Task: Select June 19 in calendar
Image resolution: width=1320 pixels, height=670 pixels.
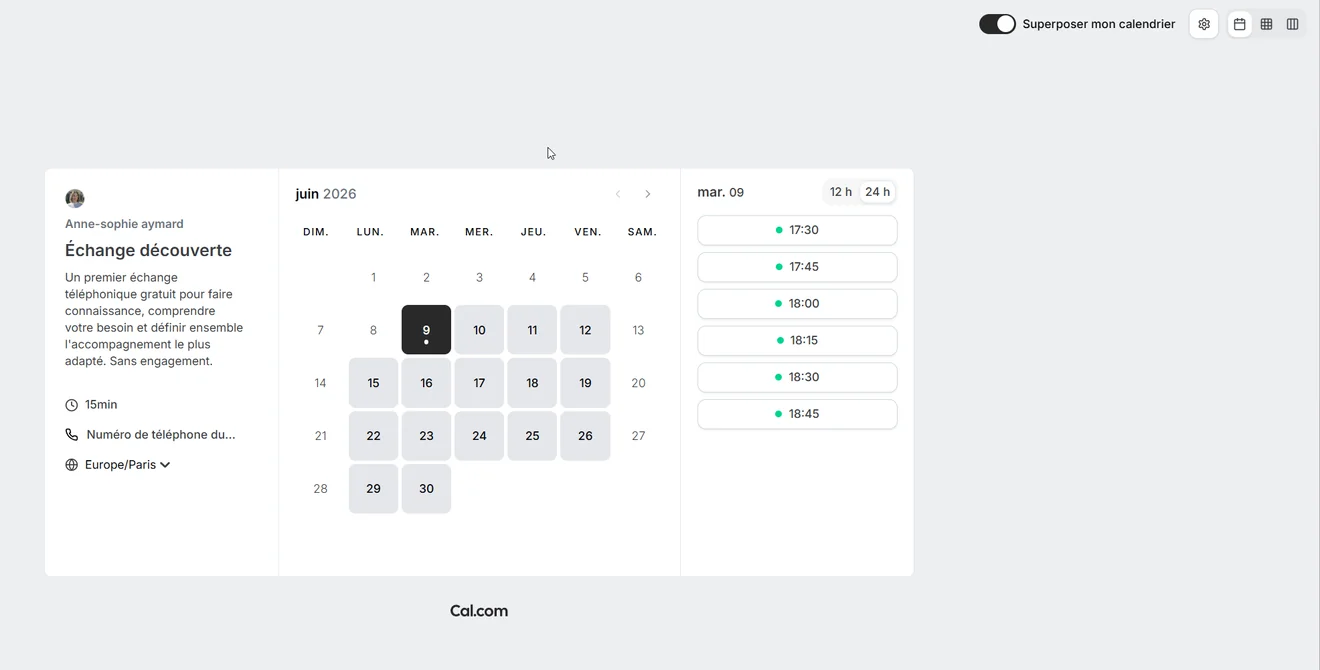Action: 585,383
